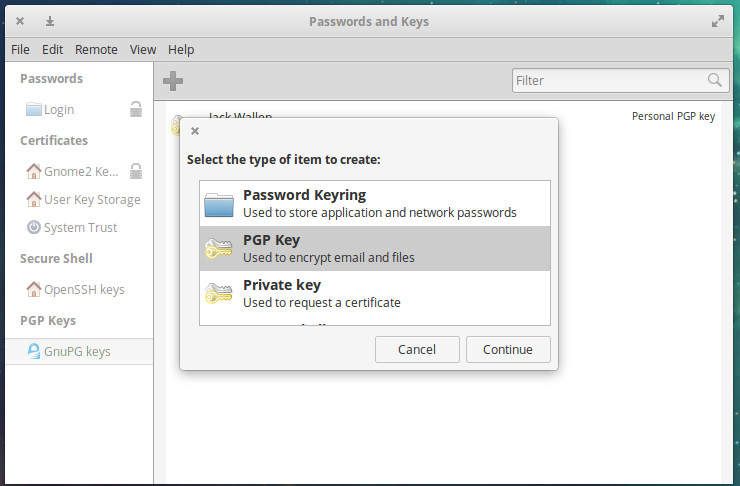This screenshot has height=486, width=740.
Task: Open the Remote menu
Action: [x=96, y=49]
